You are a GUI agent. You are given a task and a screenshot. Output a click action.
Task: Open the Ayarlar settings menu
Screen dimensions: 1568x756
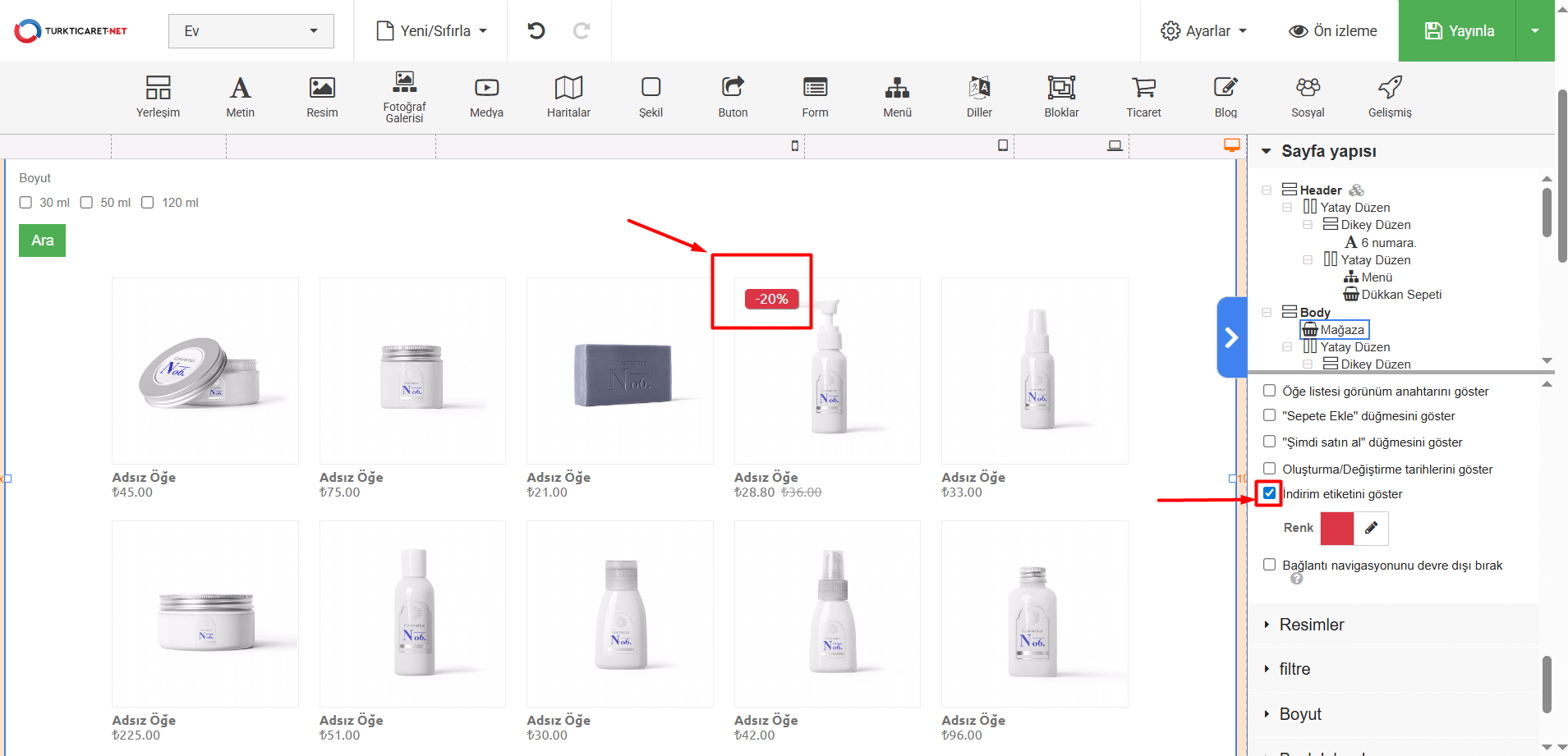[x=1203, y=31]
